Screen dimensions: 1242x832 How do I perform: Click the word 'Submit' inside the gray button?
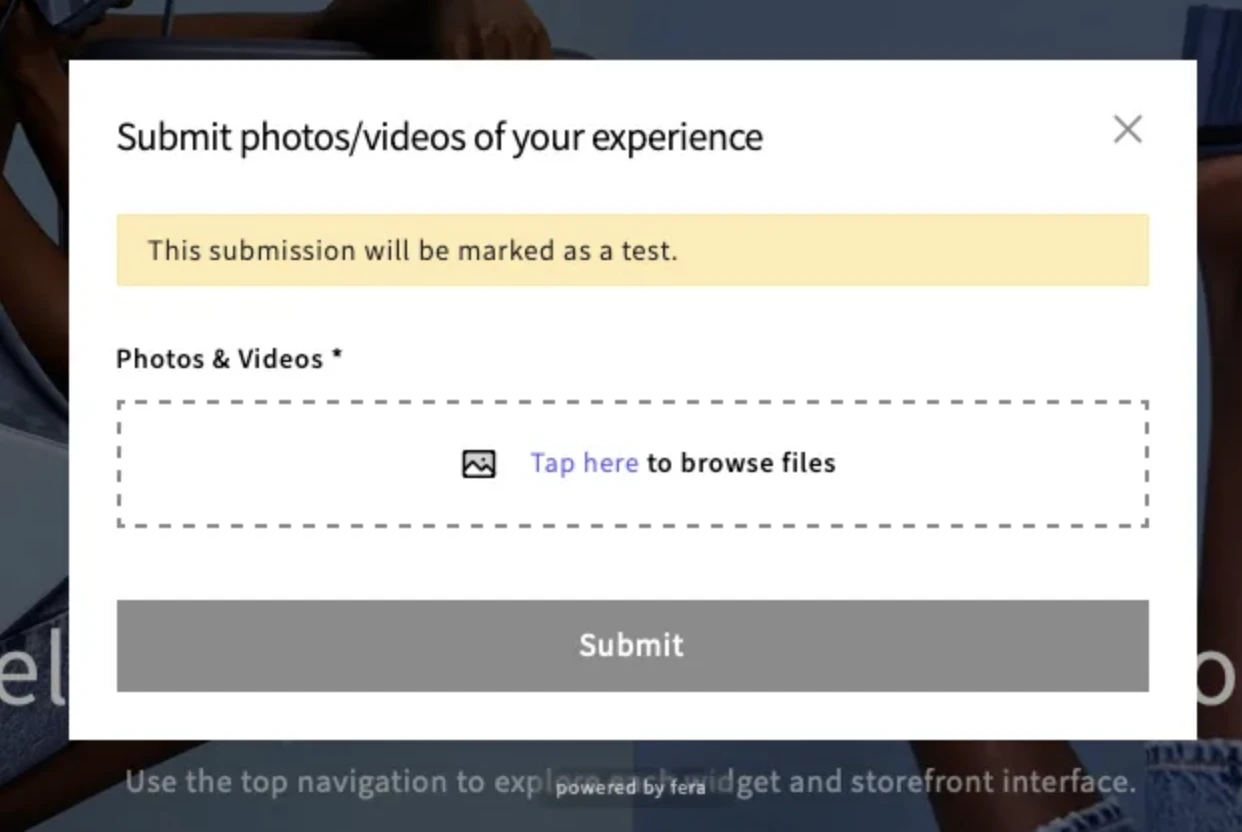(x=632, y=645)
